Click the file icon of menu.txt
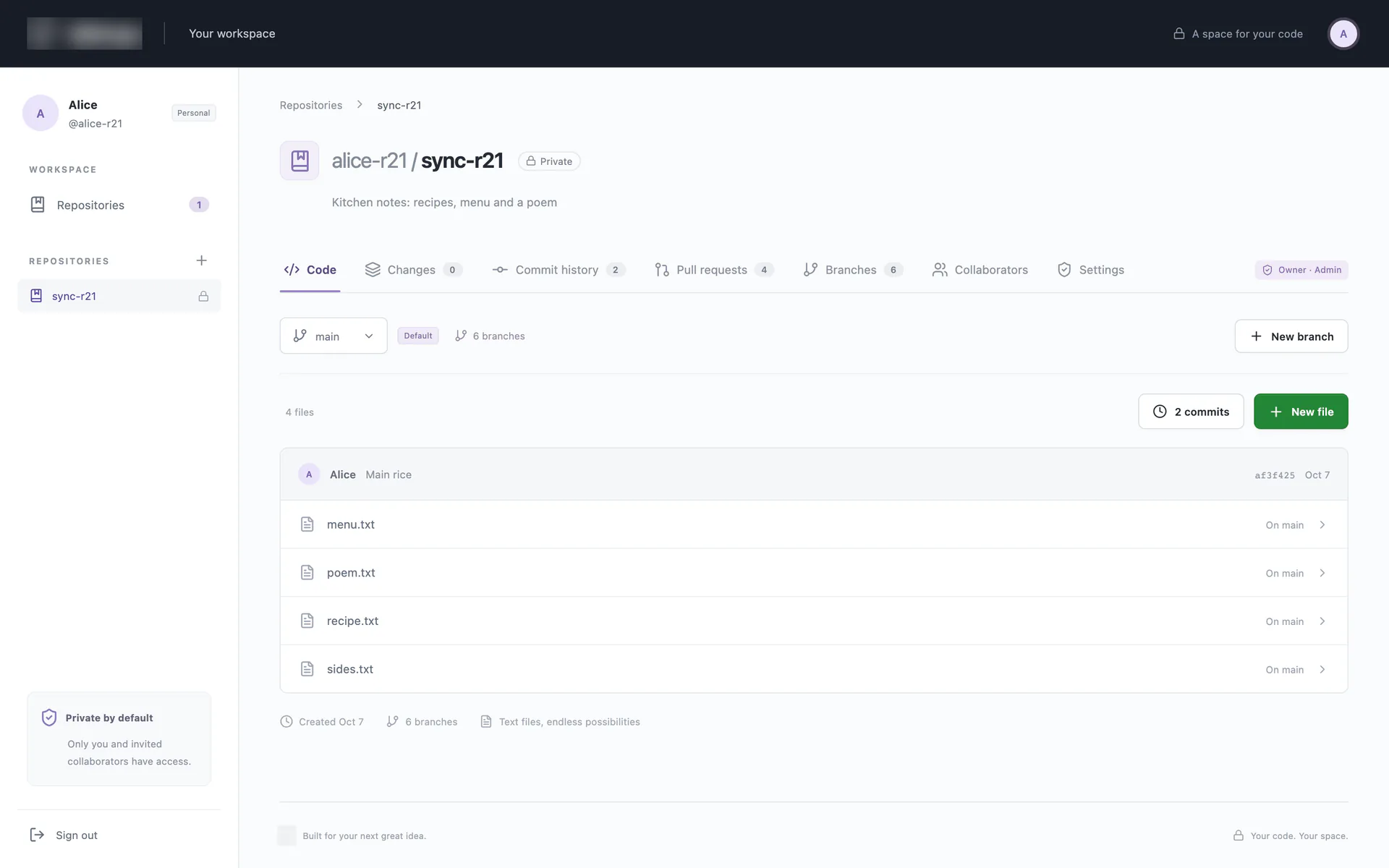 point(307,524)
